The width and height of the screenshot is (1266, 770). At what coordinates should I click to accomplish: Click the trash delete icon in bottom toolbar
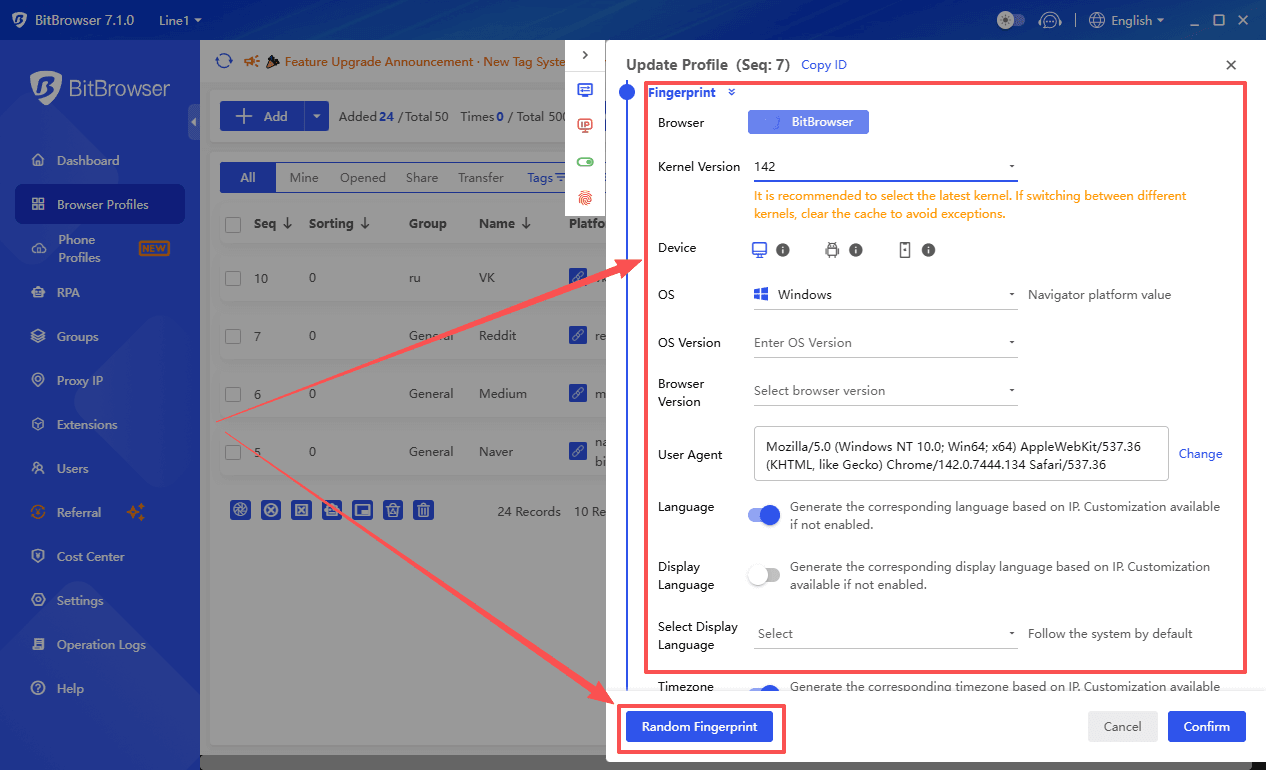tap(424, 510)
